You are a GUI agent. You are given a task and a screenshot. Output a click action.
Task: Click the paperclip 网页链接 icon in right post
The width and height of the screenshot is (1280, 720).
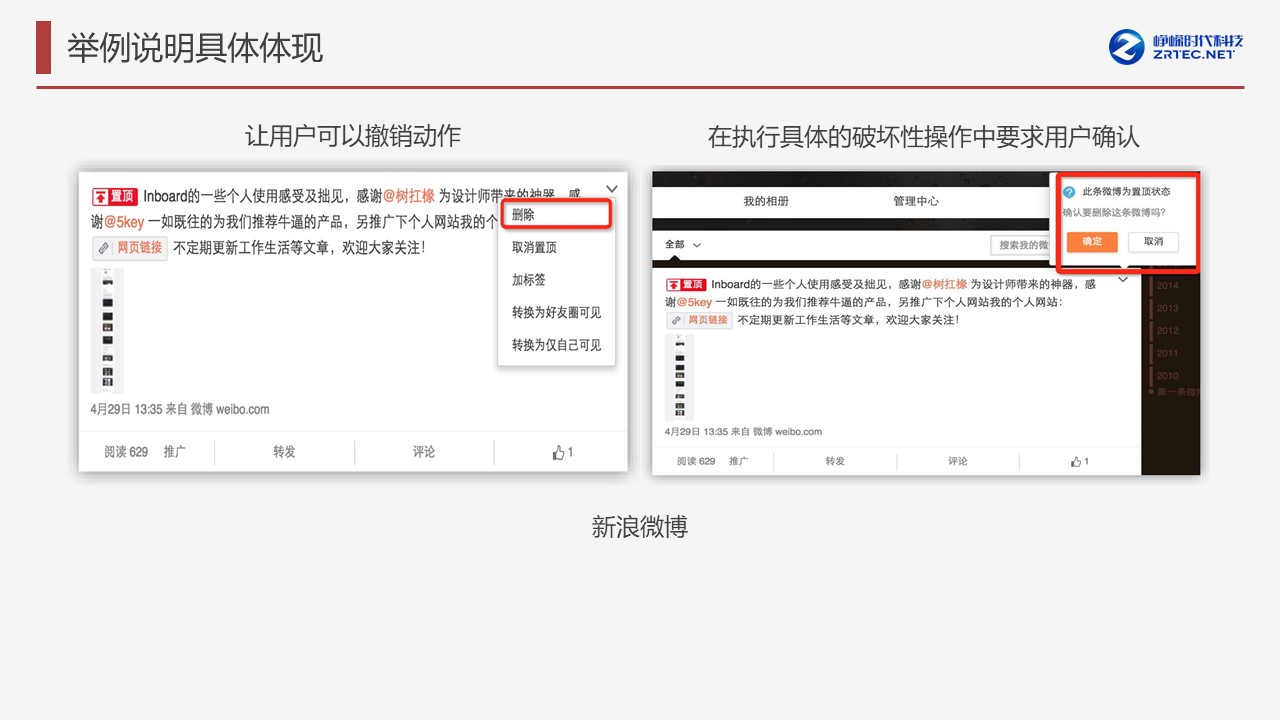point(677,320)
